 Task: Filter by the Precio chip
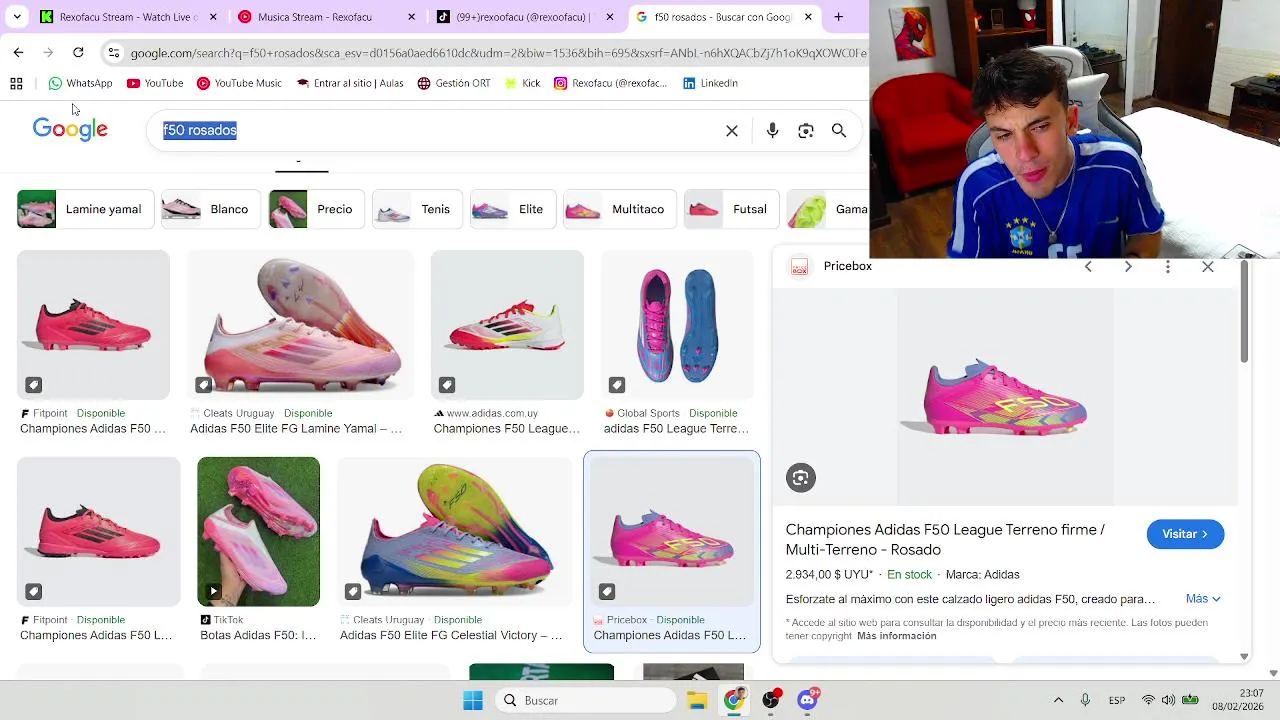click(316, 209)
